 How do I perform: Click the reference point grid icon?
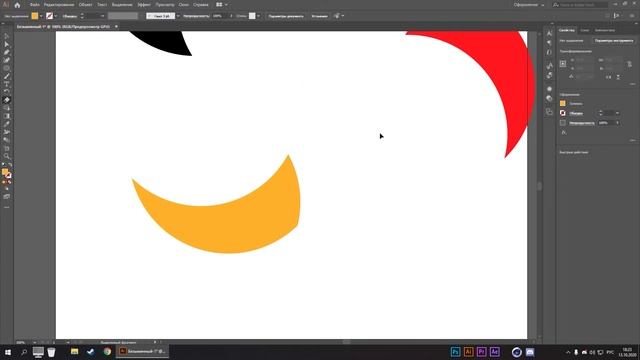[563, 64]
